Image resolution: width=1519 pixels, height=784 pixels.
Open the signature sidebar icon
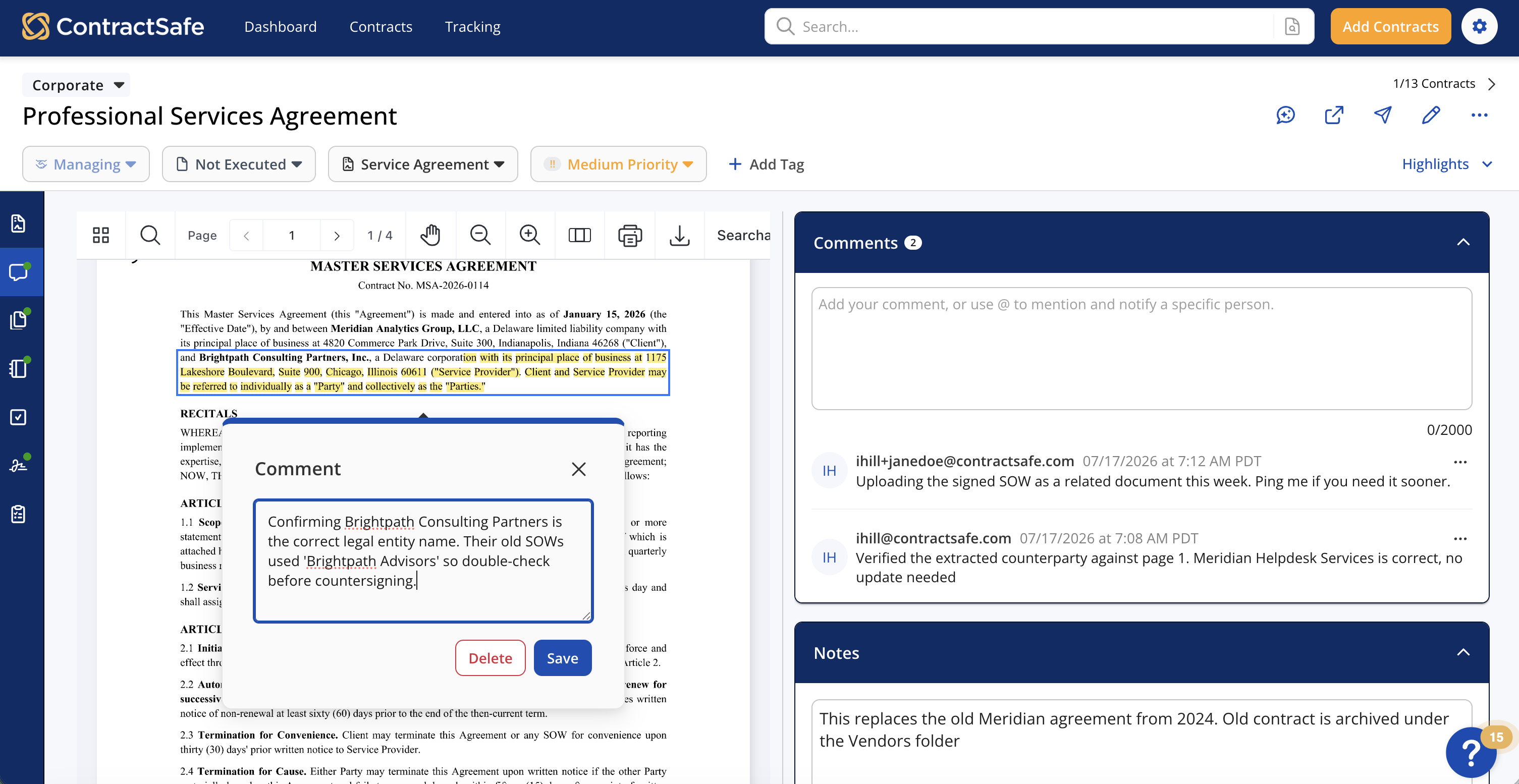click(18, 465)
